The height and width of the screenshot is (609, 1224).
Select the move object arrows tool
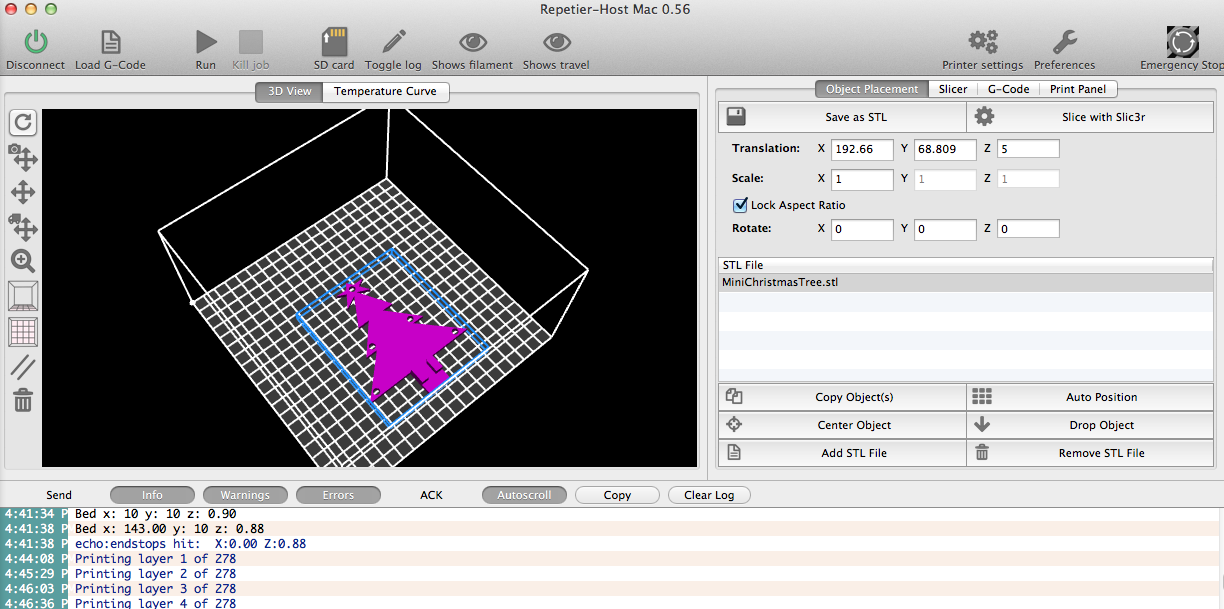[23, 226]
